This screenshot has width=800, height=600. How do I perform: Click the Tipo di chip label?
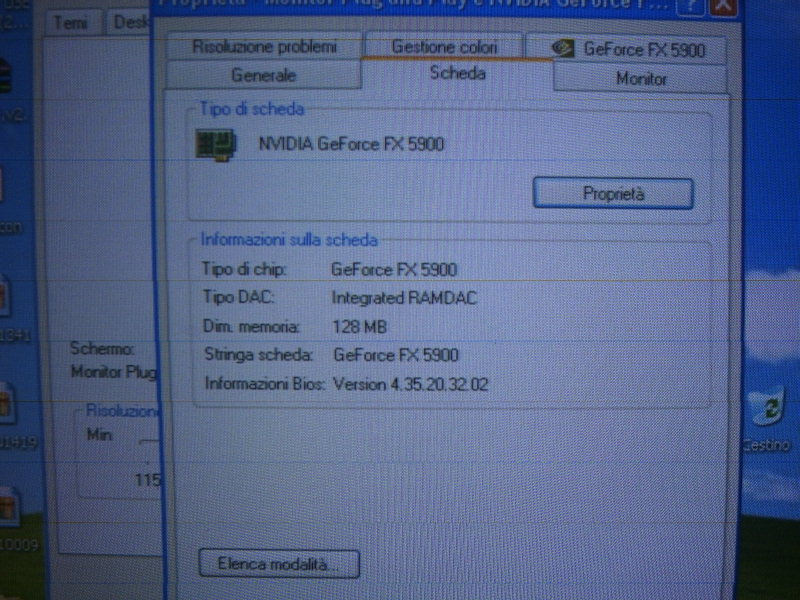(x=244, y=269)
